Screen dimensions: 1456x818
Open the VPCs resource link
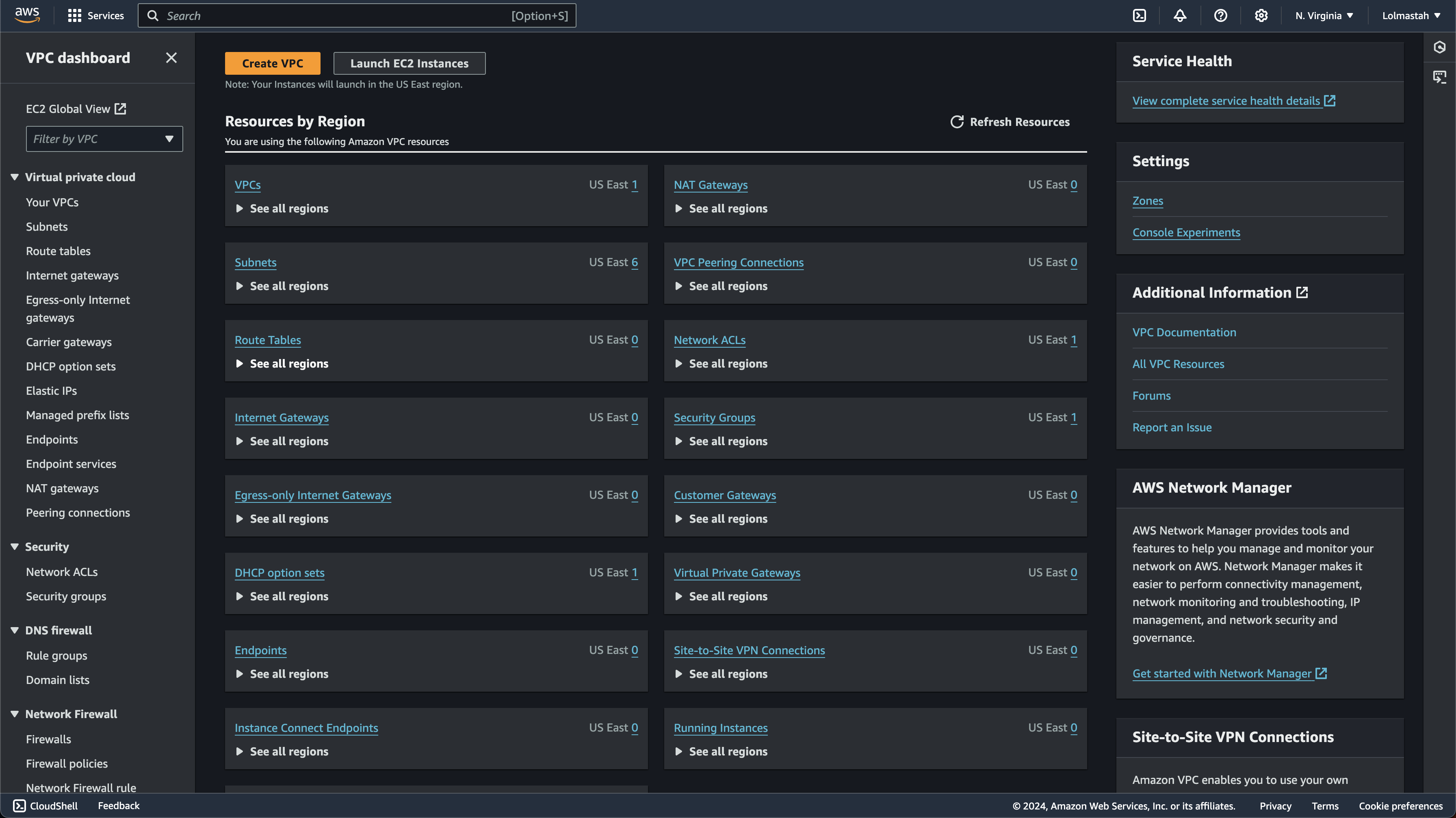[x=247, y=185]
